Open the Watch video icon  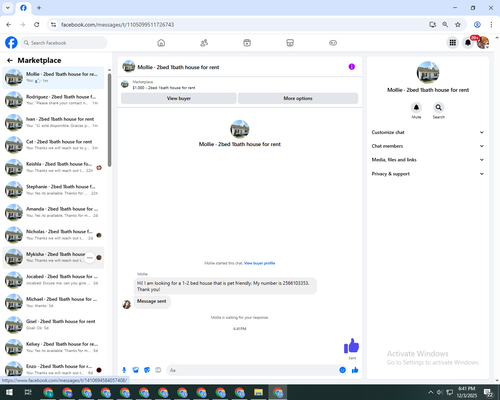pos(247,43)
